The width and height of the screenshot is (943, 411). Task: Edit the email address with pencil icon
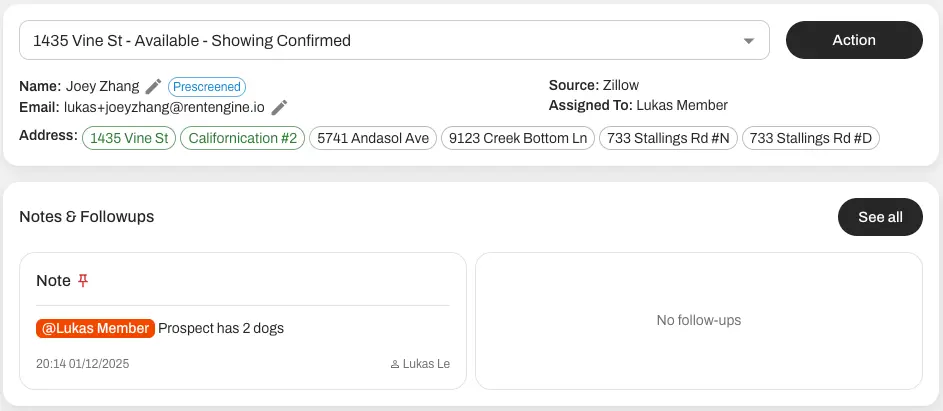[280, 107]
